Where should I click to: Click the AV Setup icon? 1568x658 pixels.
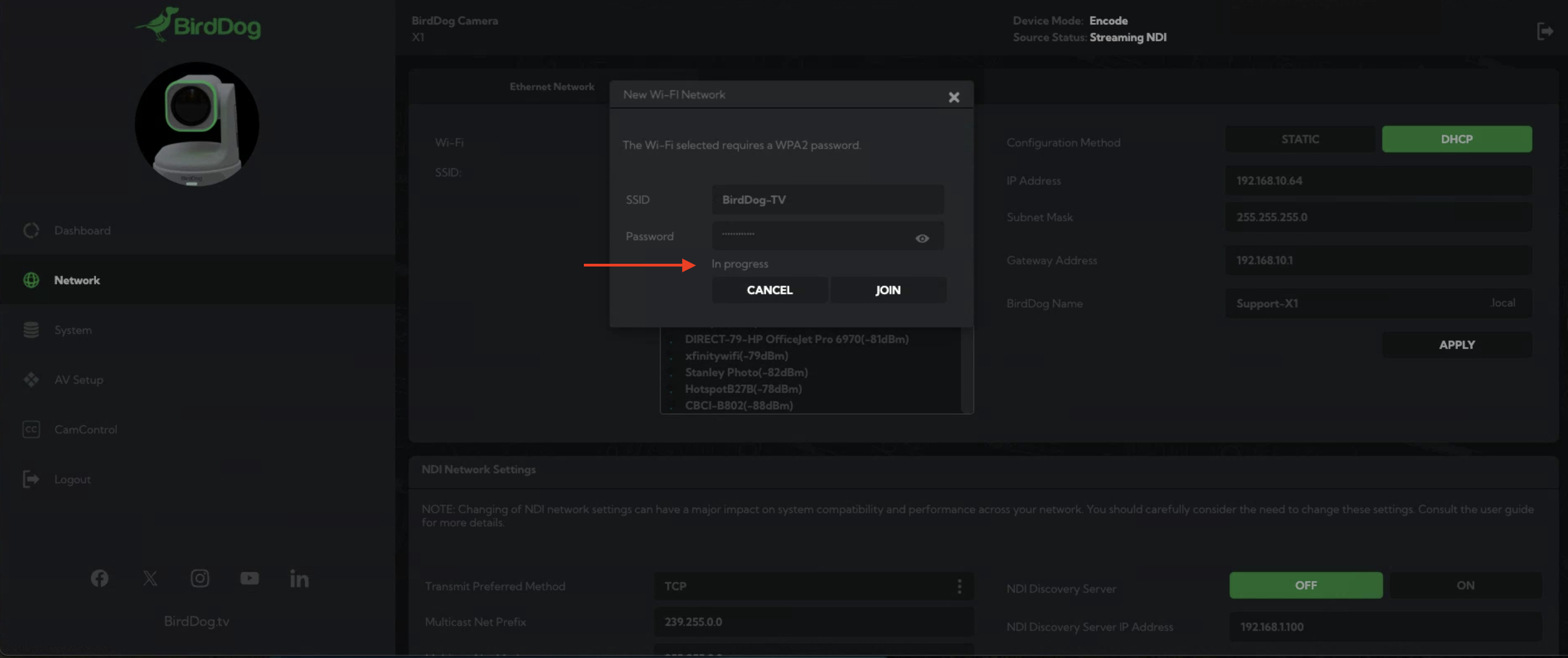(31, 380)
